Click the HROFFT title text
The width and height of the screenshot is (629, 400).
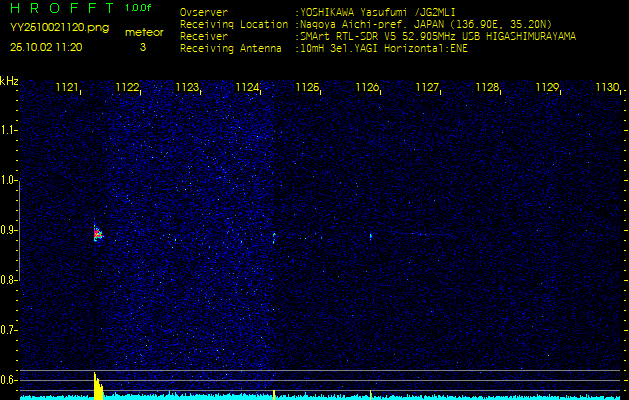pyautogui.click(x=60, y=8)
